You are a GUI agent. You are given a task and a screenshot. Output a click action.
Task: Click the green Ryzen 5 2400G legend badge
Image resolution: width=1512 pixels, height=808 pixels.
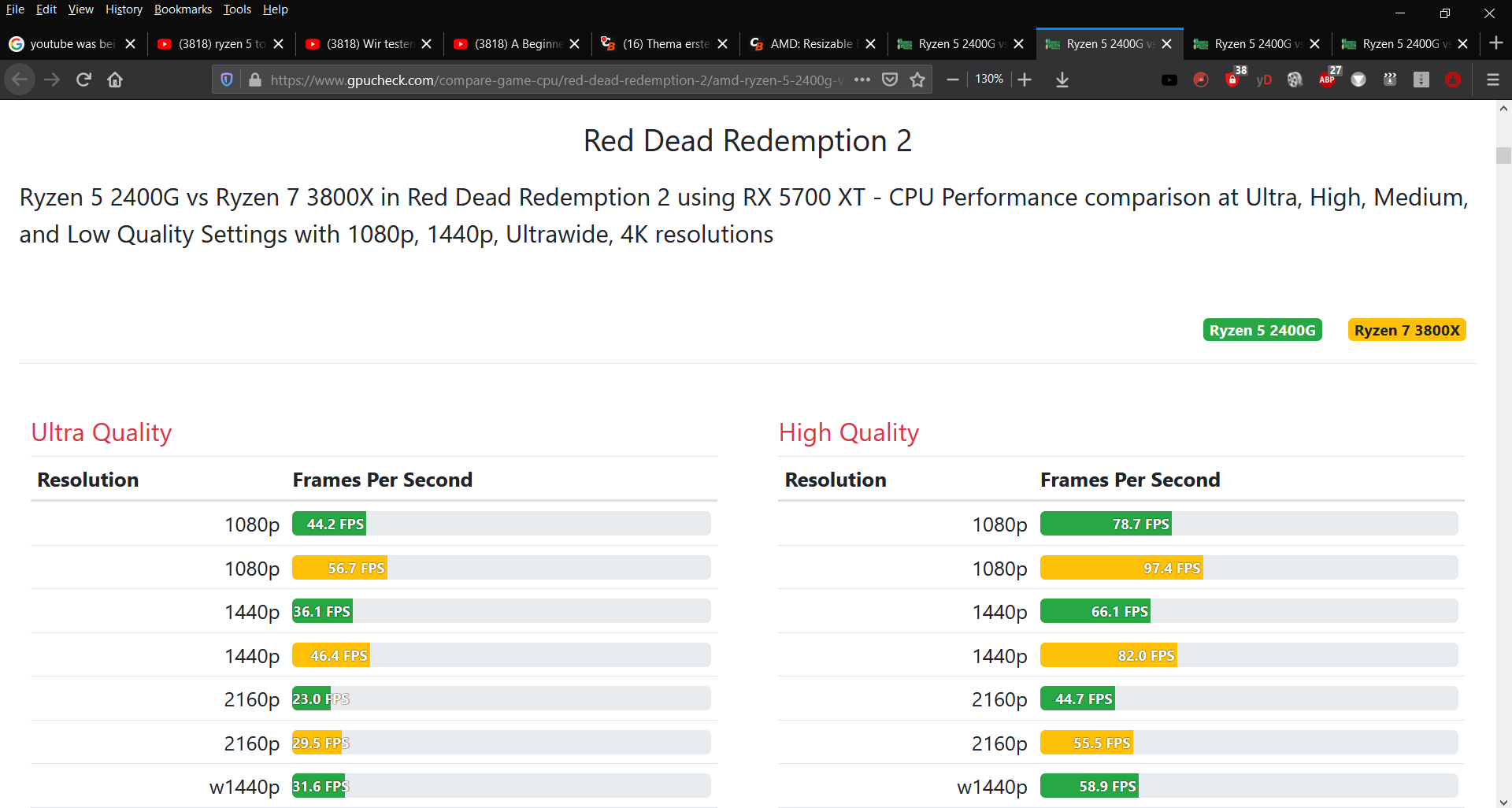pos(1262,330)
